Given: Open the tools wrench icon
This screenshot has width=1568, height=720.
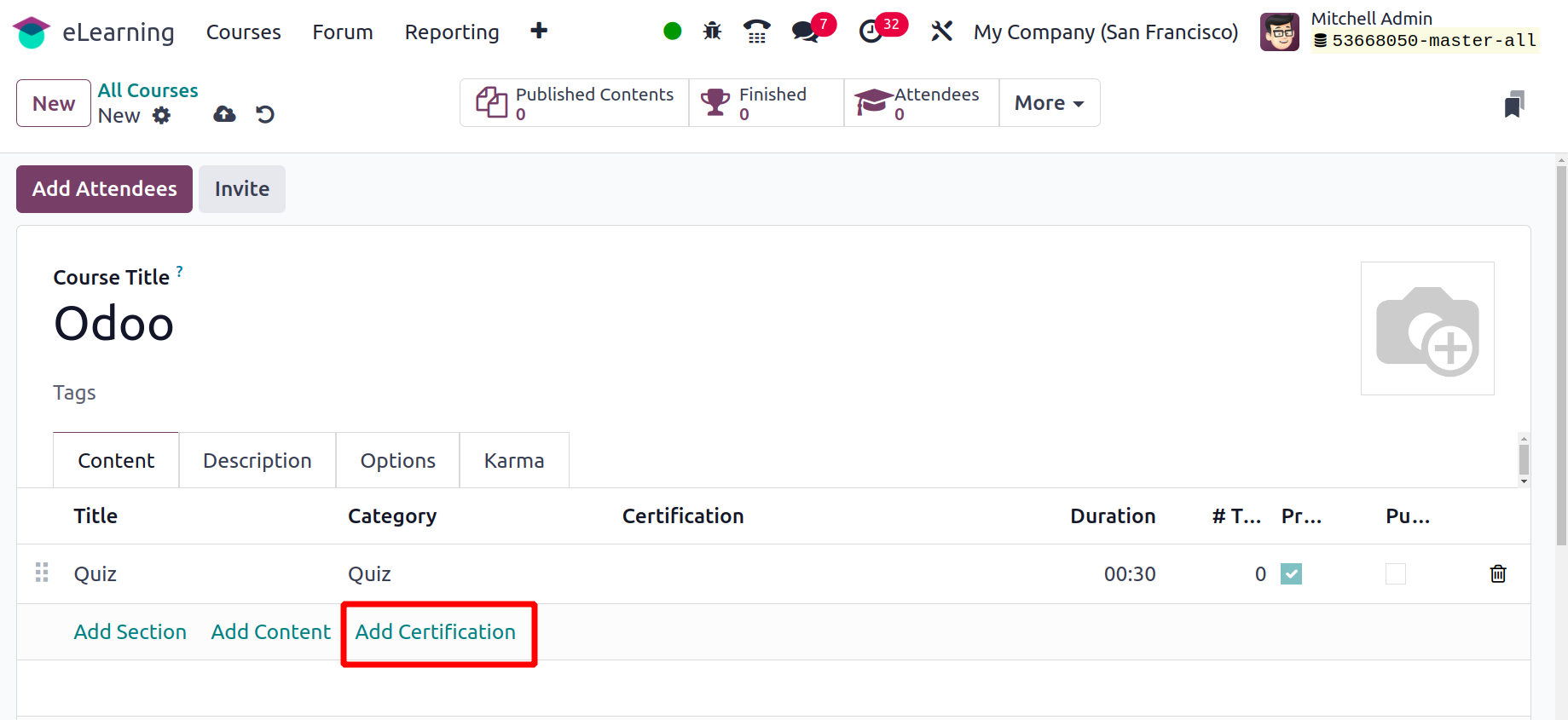Looking at the screenshot, I should [941, 32].
